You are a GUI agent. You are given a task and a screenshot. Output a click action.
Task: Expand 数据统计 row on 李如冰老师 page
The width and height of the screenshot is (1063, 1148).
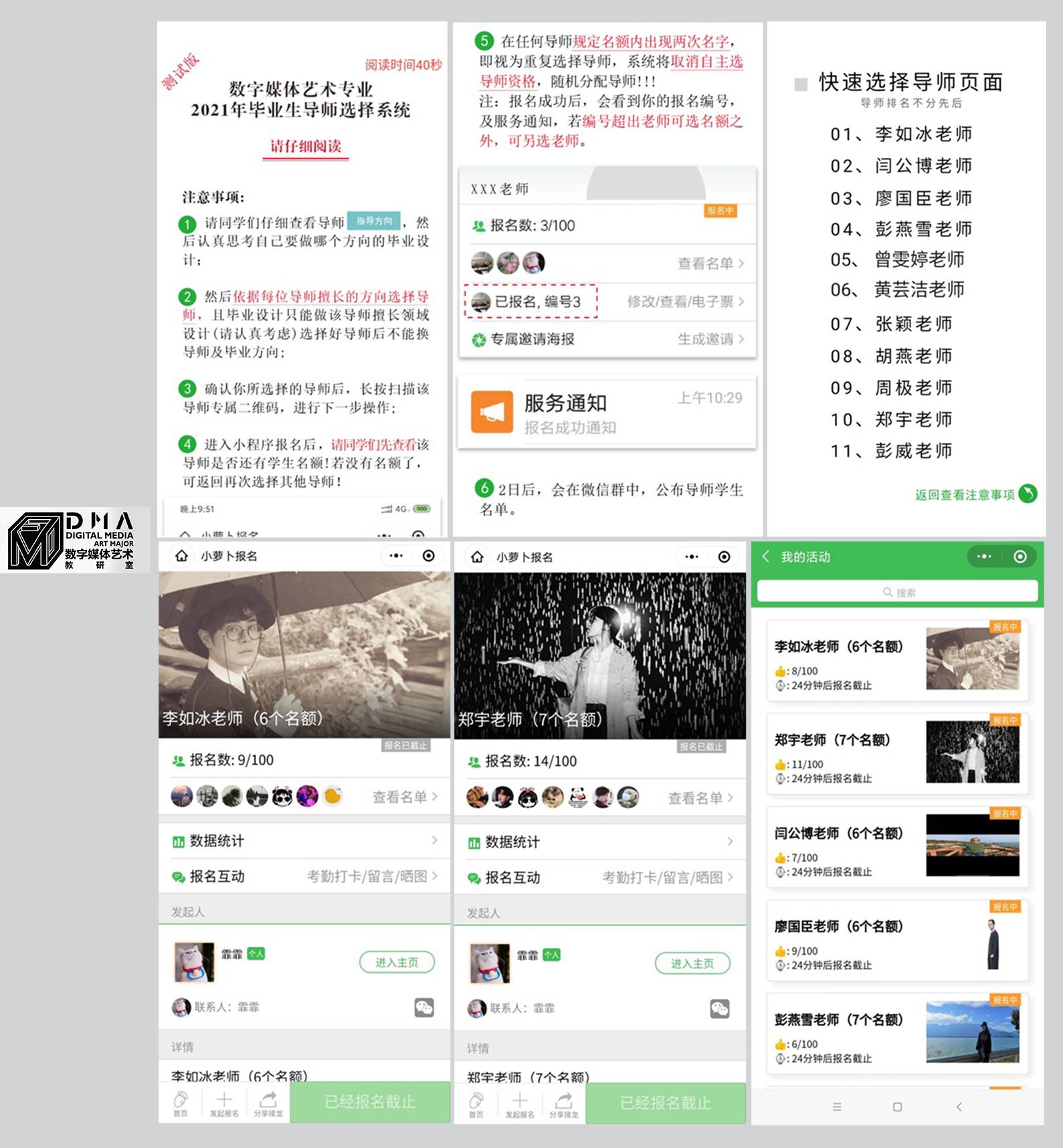[x=304, y=841]
